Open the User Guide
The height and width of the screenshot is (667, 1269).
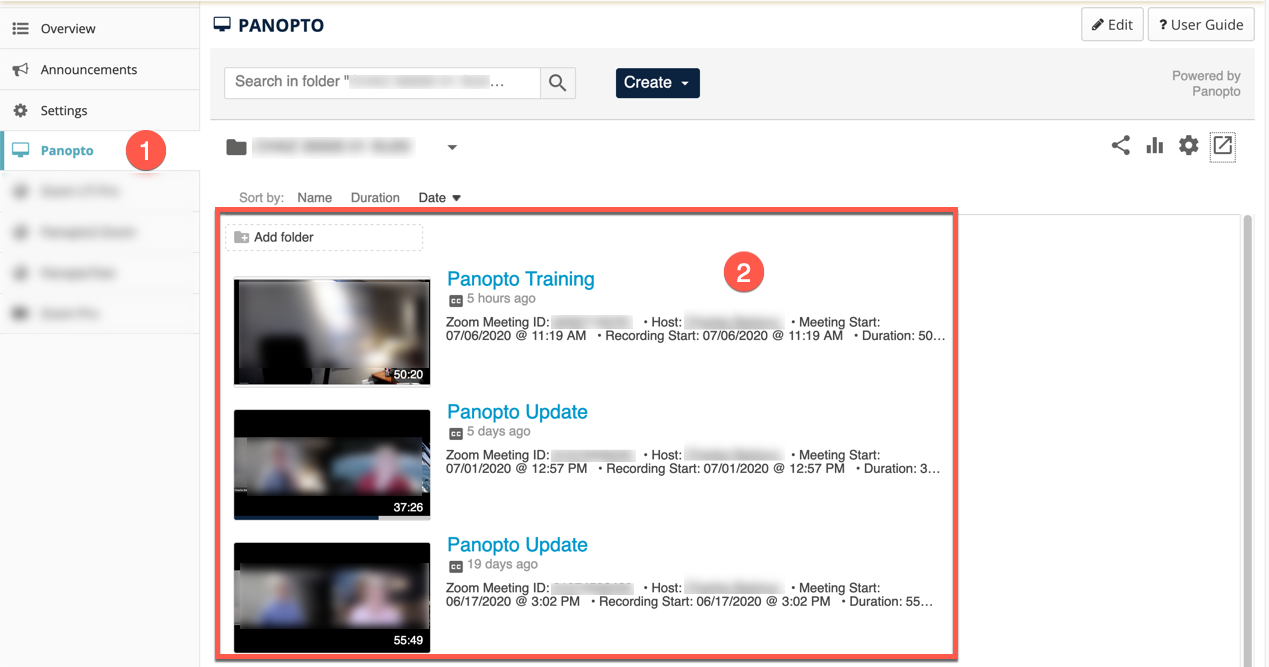1201,25
